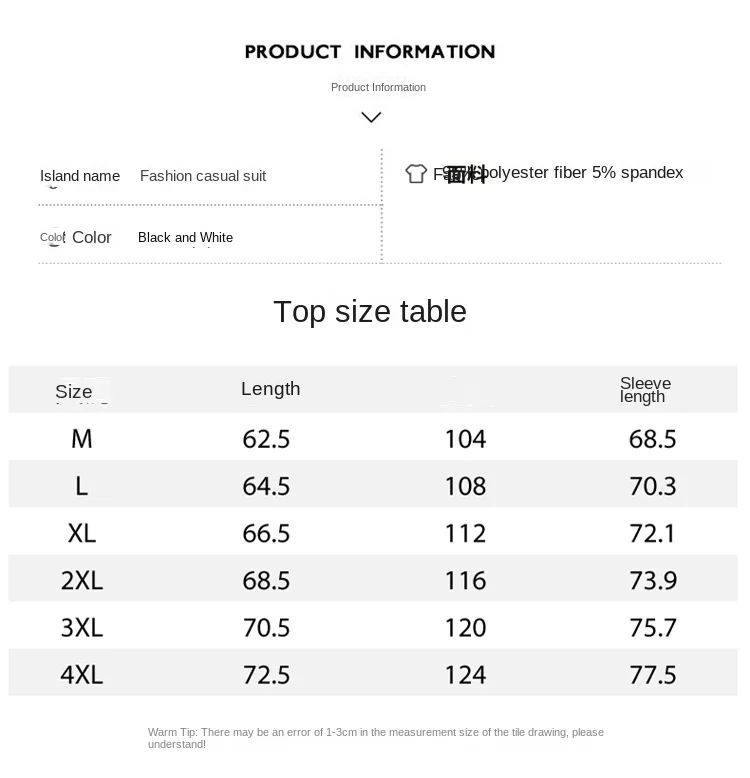
Task: Click the Sleeve length column header
Action: (645, 389)
